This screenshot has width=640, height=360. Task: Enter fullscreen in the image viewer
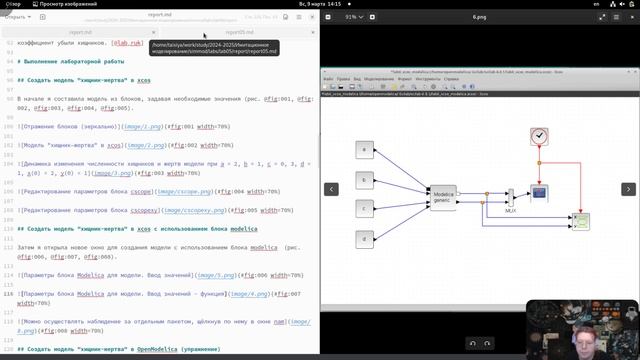[602, 17]
